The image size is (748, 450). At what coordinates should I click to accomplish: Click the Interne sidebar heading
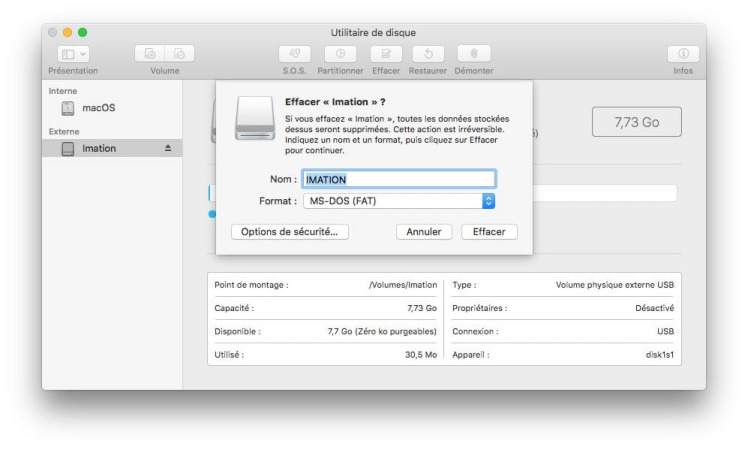(x=62, y=91)
